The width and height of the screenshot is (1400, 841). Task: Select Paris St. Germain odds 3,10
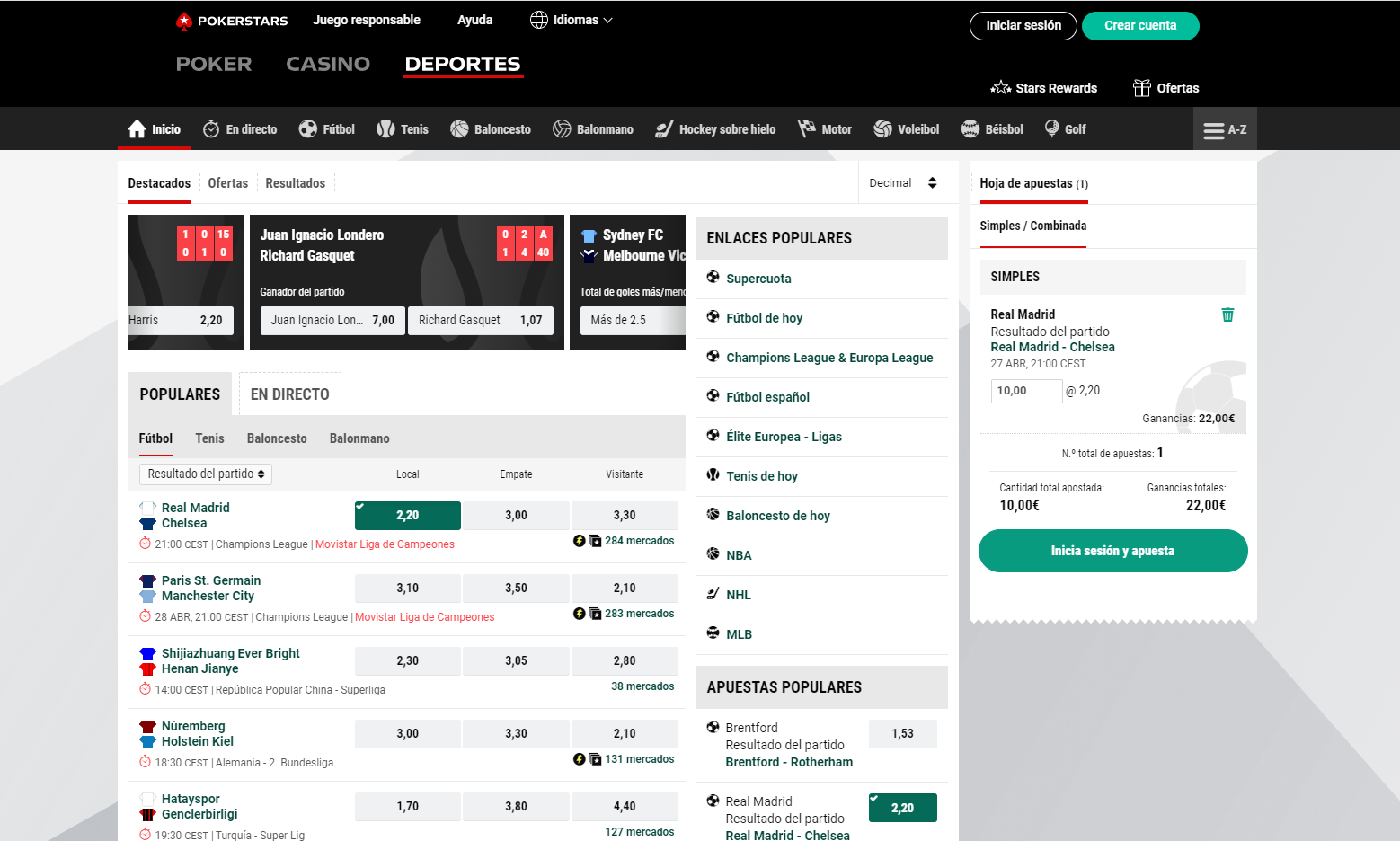click(408, 589)
